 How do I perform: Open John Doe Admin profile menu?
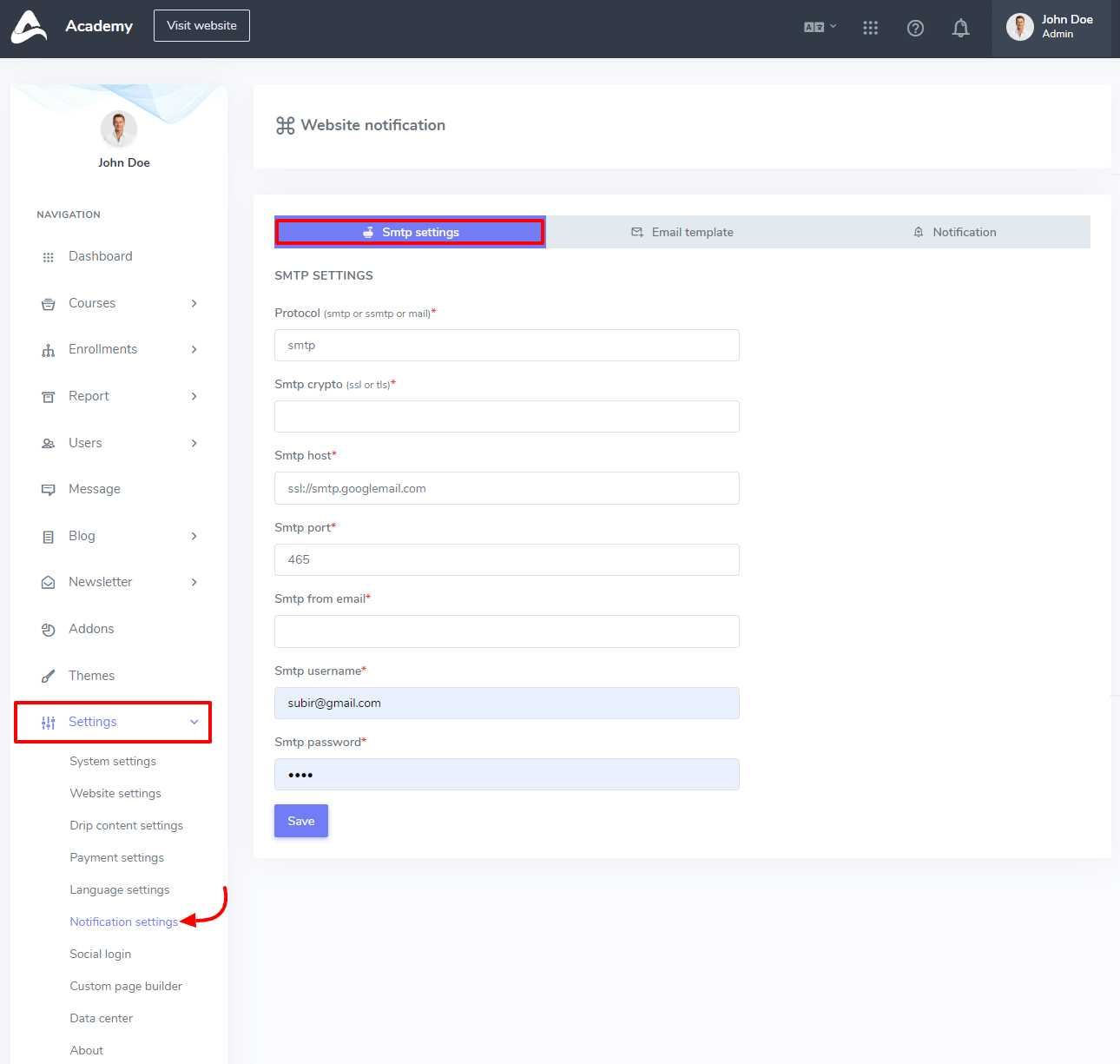click(x=1051, y=28)
